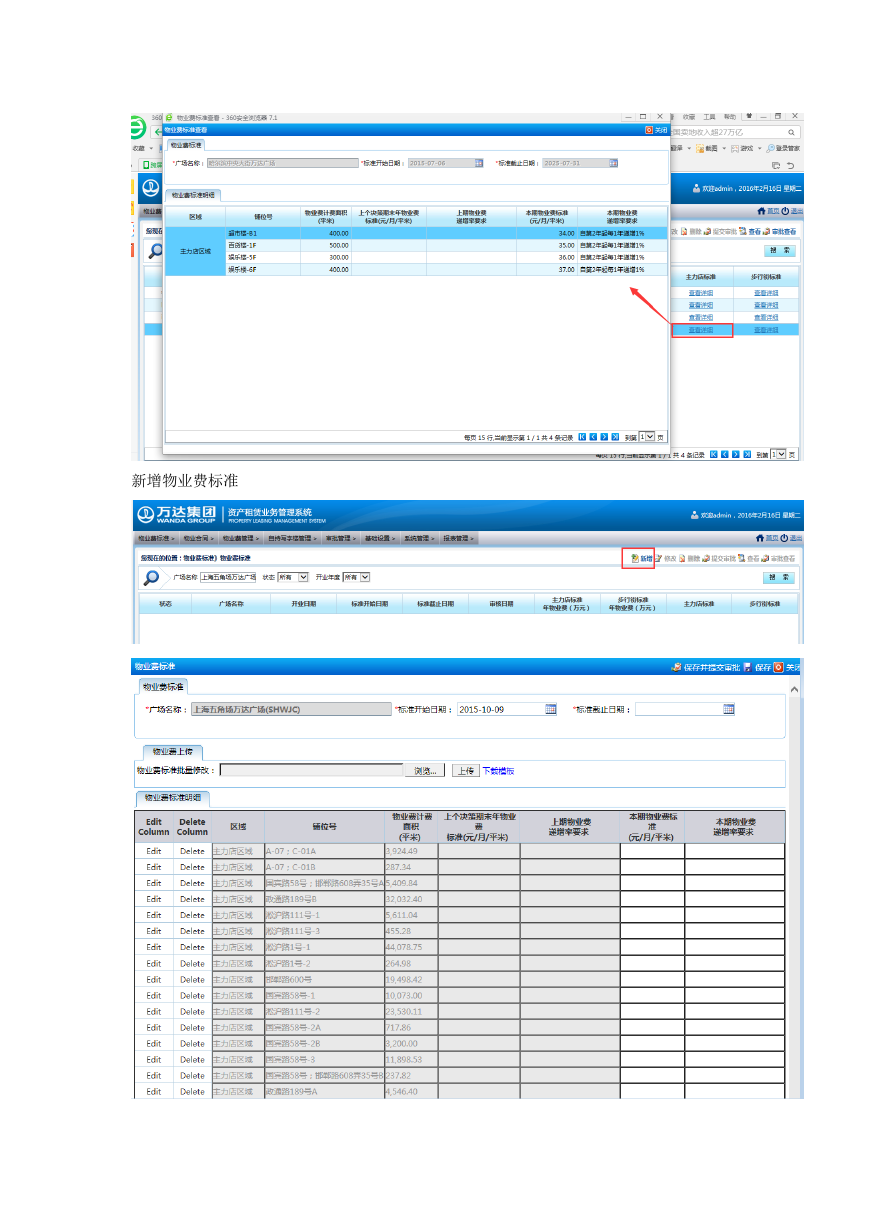
Task: Click the 关闭 button on the 物业费标准查看 popup
Action: [655, 129]
